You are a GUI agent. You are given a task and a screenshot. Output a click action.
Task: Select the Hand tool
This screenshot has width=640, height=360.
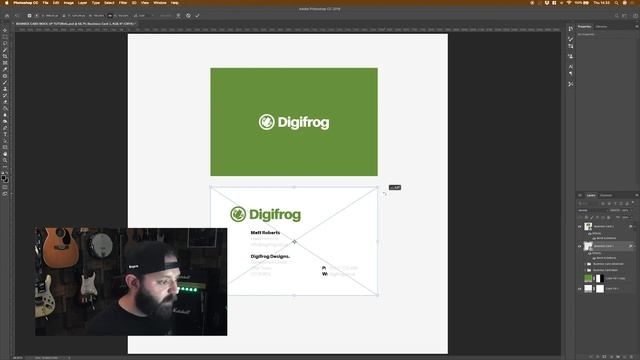coord(5,154)
